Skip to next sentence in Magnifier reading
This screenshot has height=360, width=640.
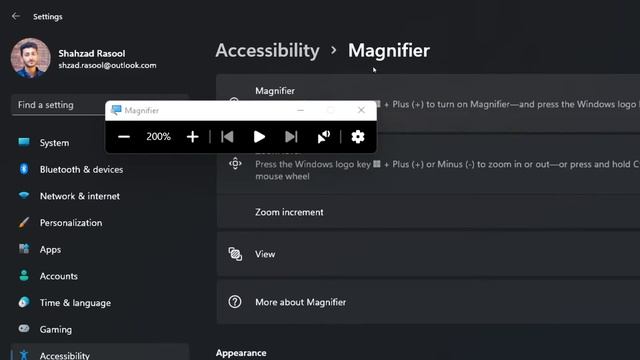pyautogui.click(x=291, y=137)
